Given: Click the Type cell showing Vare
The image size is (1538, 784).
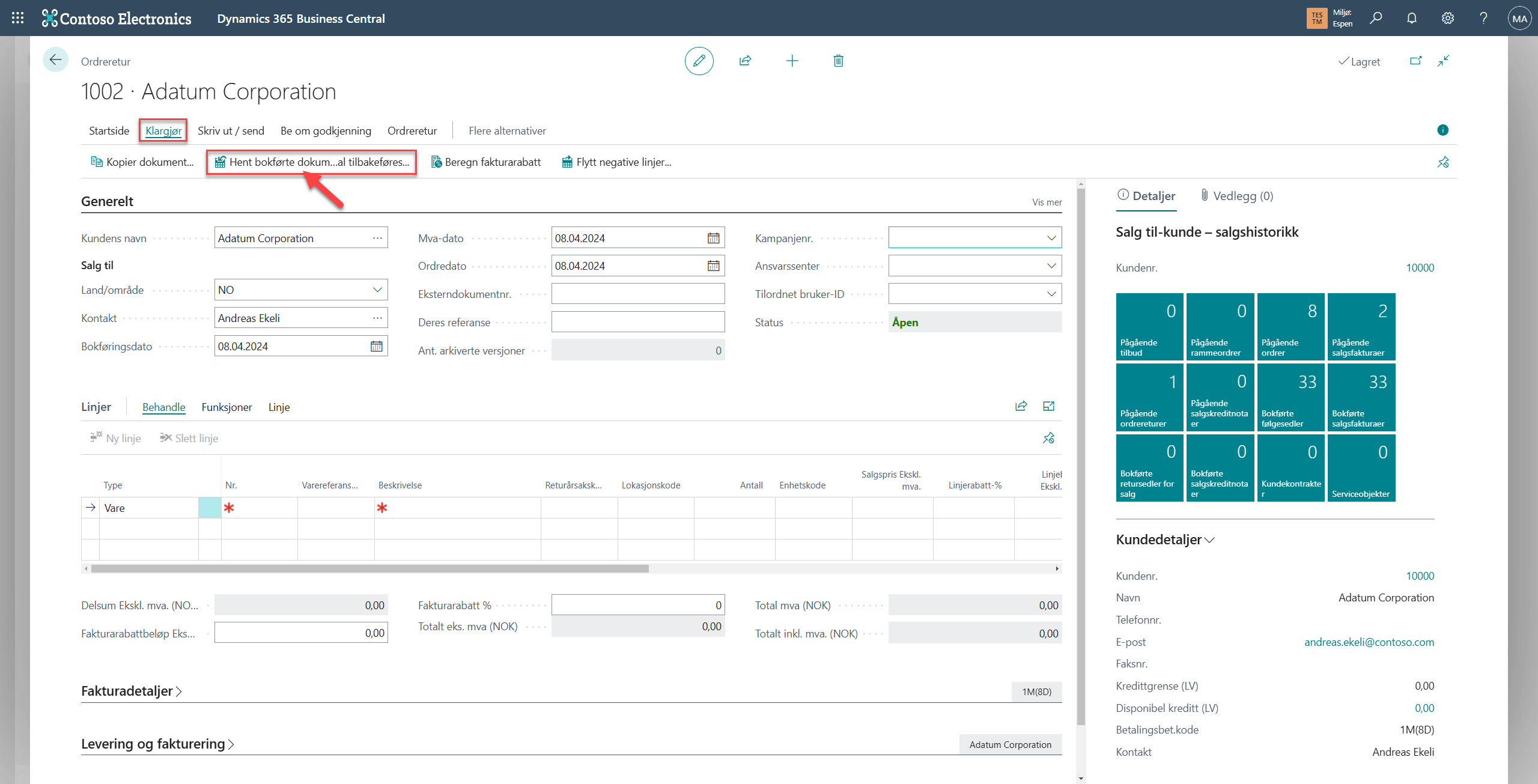Looking at the screenshot, I should [x=149, y=508].
